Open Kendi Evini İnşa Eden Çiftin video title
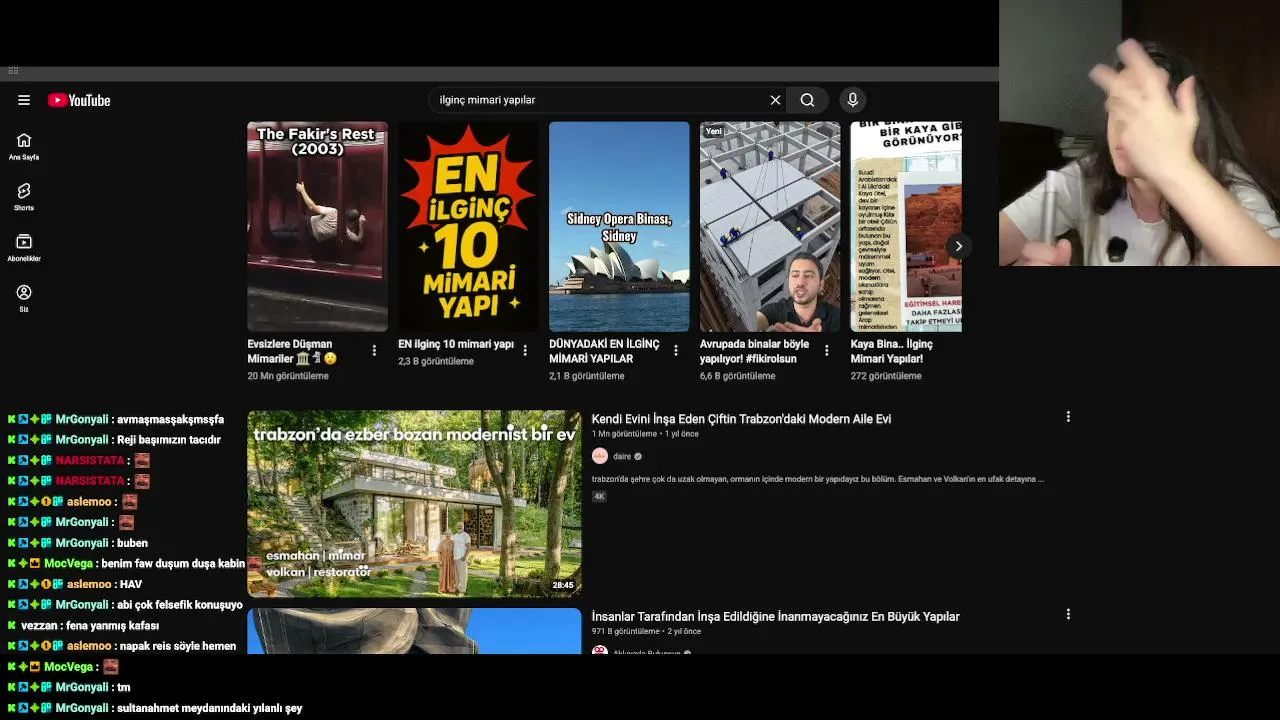 pyautogui.click(x=741, y=419)
